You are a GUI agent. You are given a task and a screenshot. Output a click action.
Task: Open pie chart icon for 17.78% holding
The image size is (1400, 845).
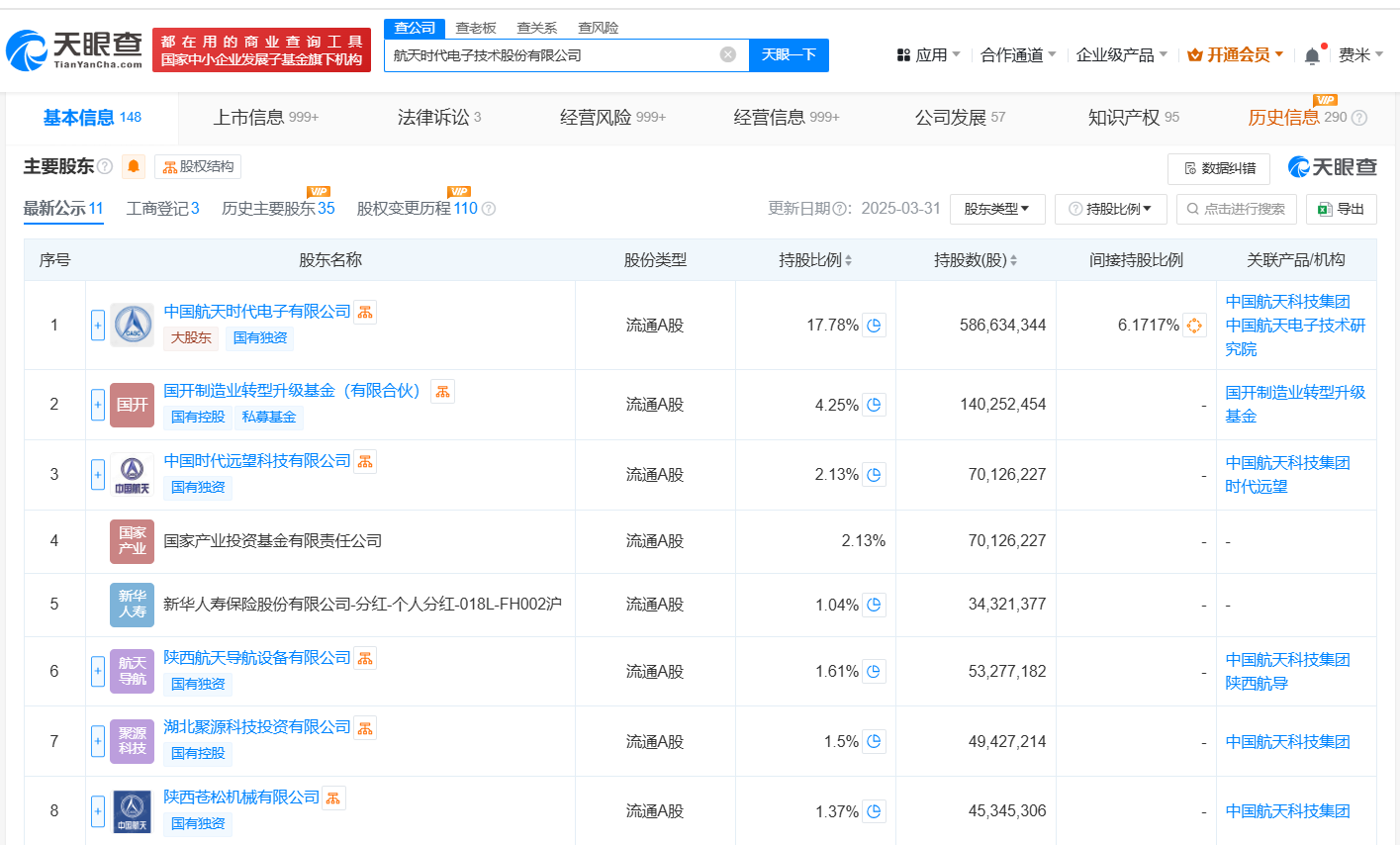(874, 326)
